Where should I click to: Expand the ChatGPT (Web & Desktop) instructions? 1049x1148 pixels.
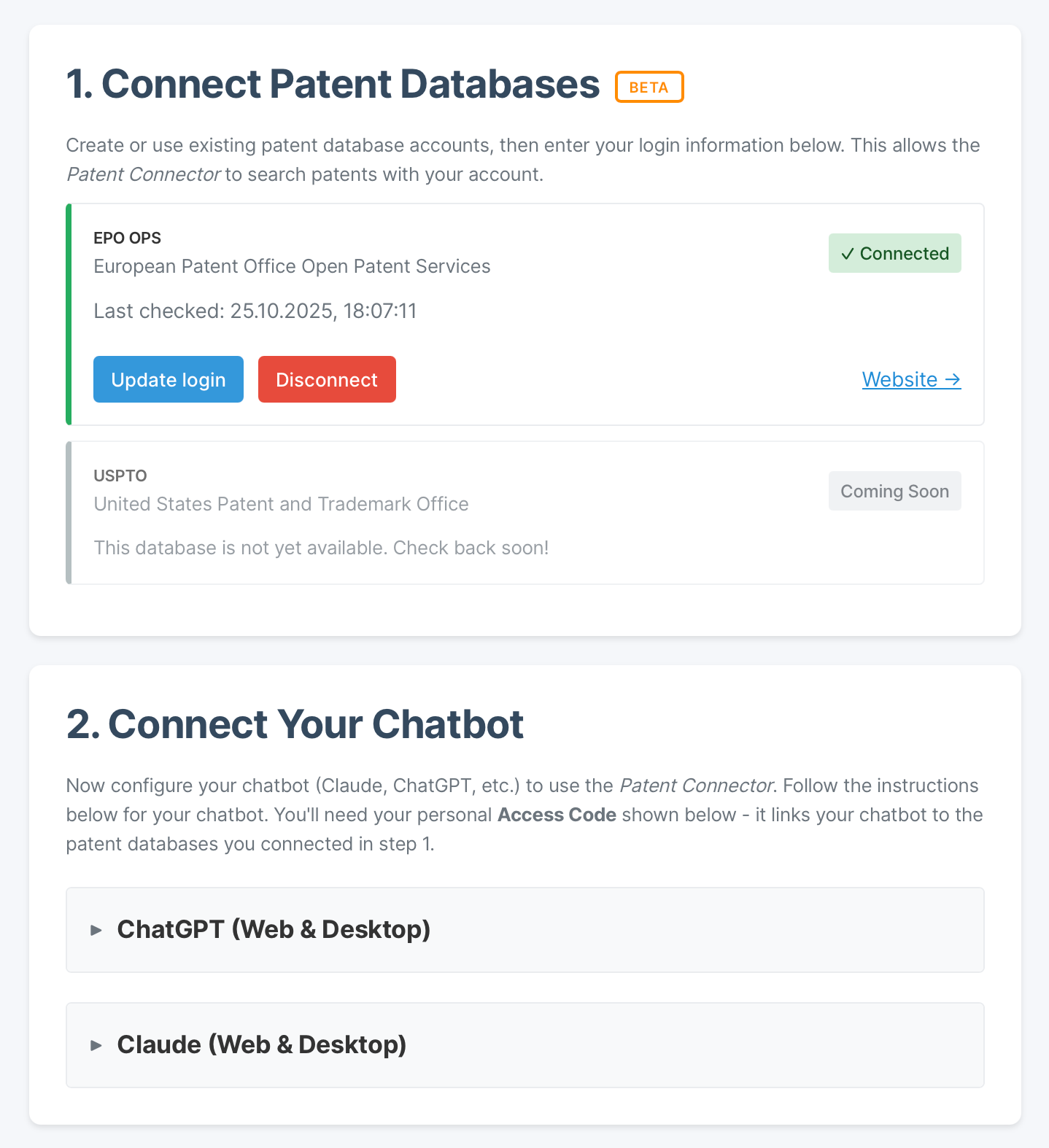pyautogui.click(x=274, y=929)
